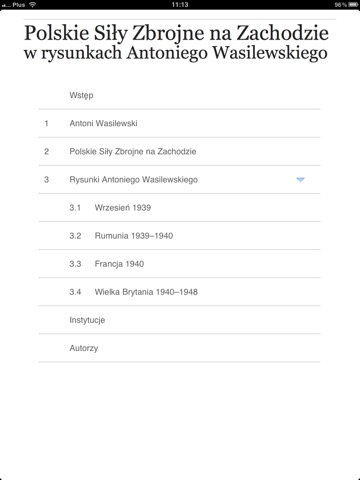Tap the subtitle w rysunkach Antoniego Wasilewskiego

click(176, 53)
